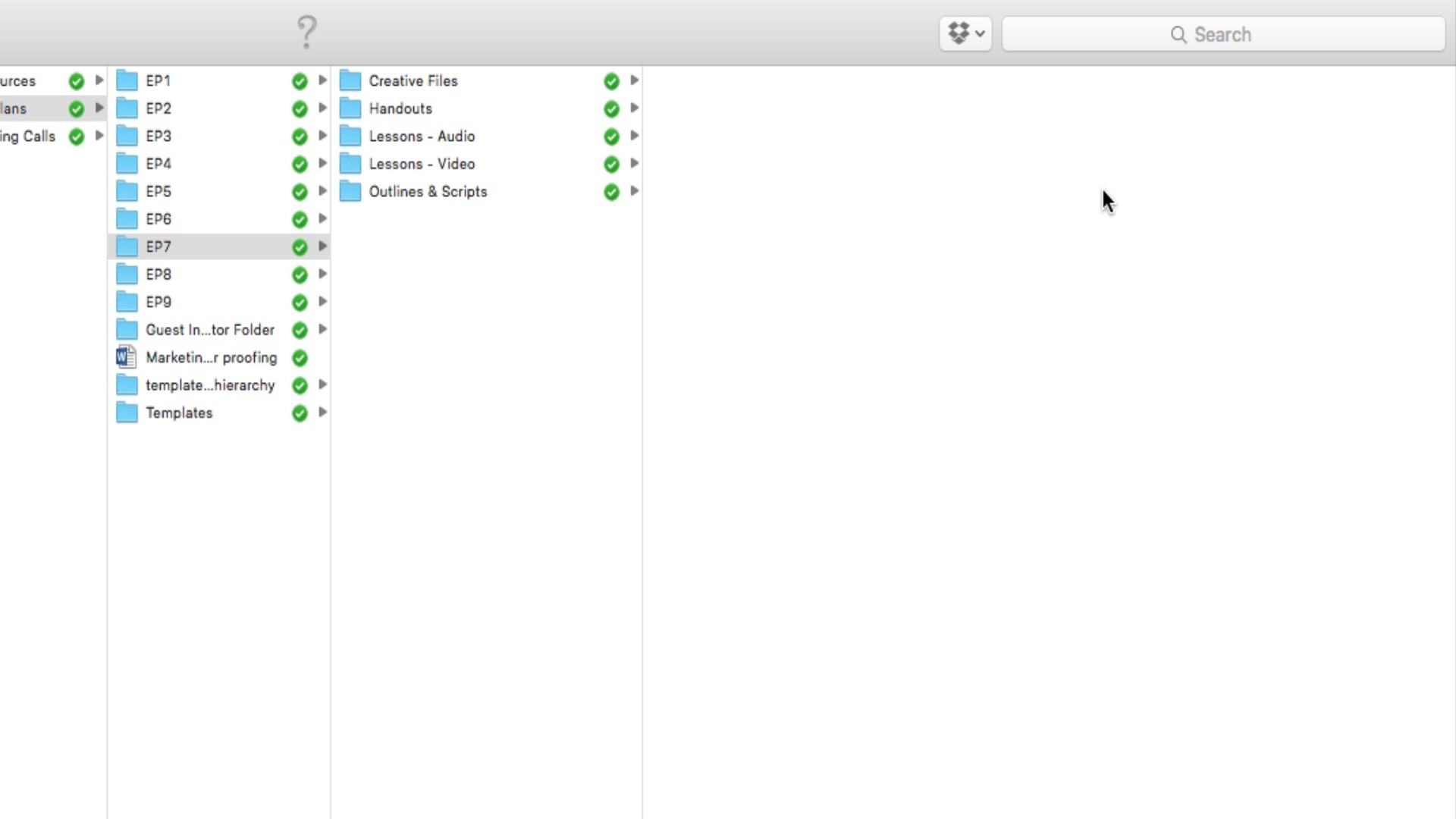This screenshot has height=819, width=1456.
Task: Expand the EP9 folder arrow
Action: tap(322, 302)
